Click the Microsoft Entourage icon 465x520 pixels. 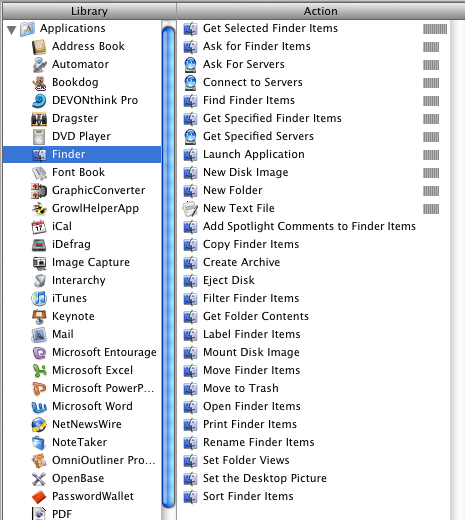39,353
